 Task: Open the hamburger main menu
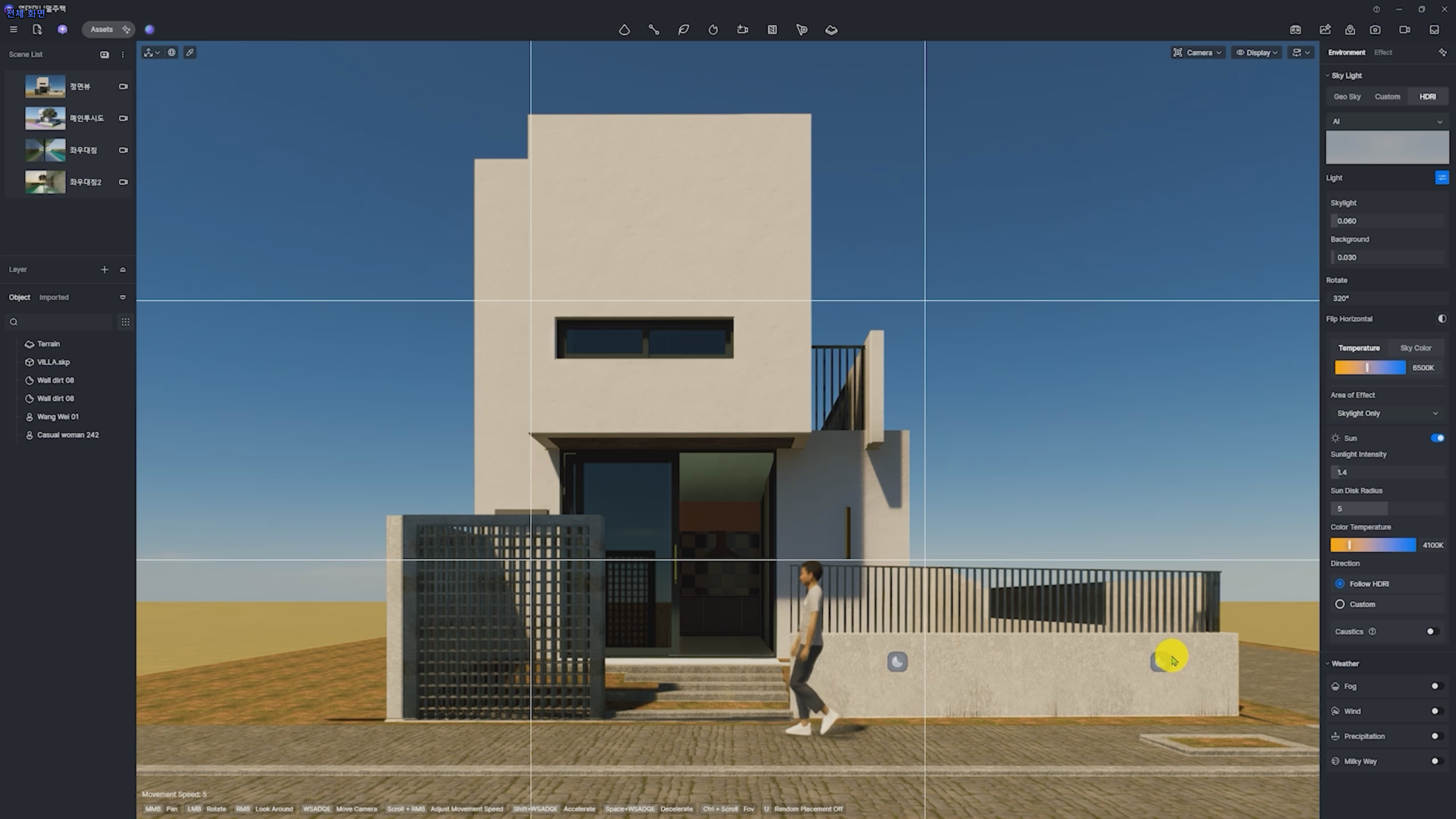[x=14, y=30]
